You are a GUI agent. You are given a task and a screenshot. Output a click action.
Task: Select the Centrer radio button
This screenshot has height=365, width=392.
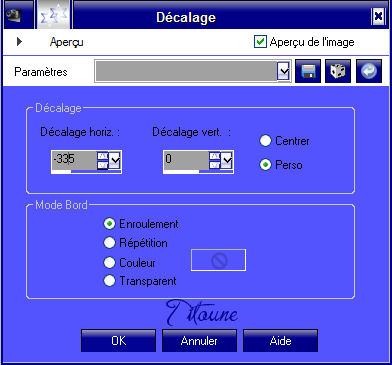(x=265, y=141)
